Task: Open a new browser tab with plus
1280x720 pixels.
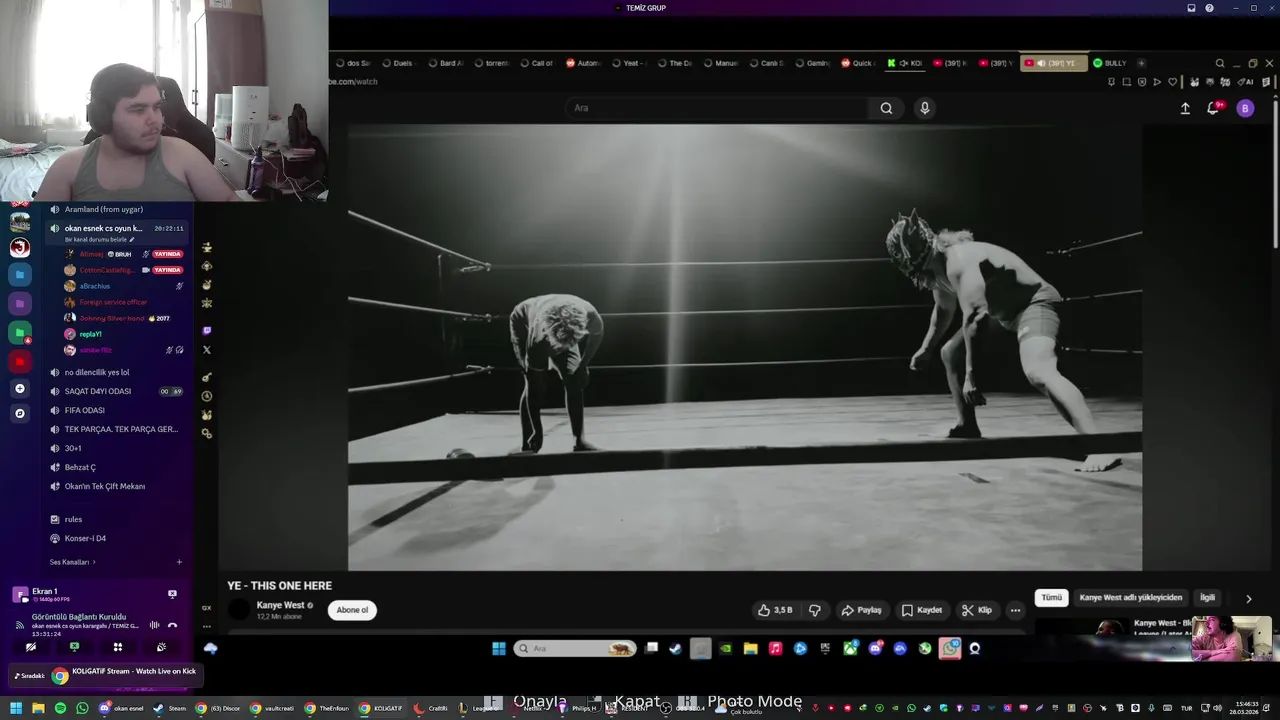Action: tap(1141, 63)
